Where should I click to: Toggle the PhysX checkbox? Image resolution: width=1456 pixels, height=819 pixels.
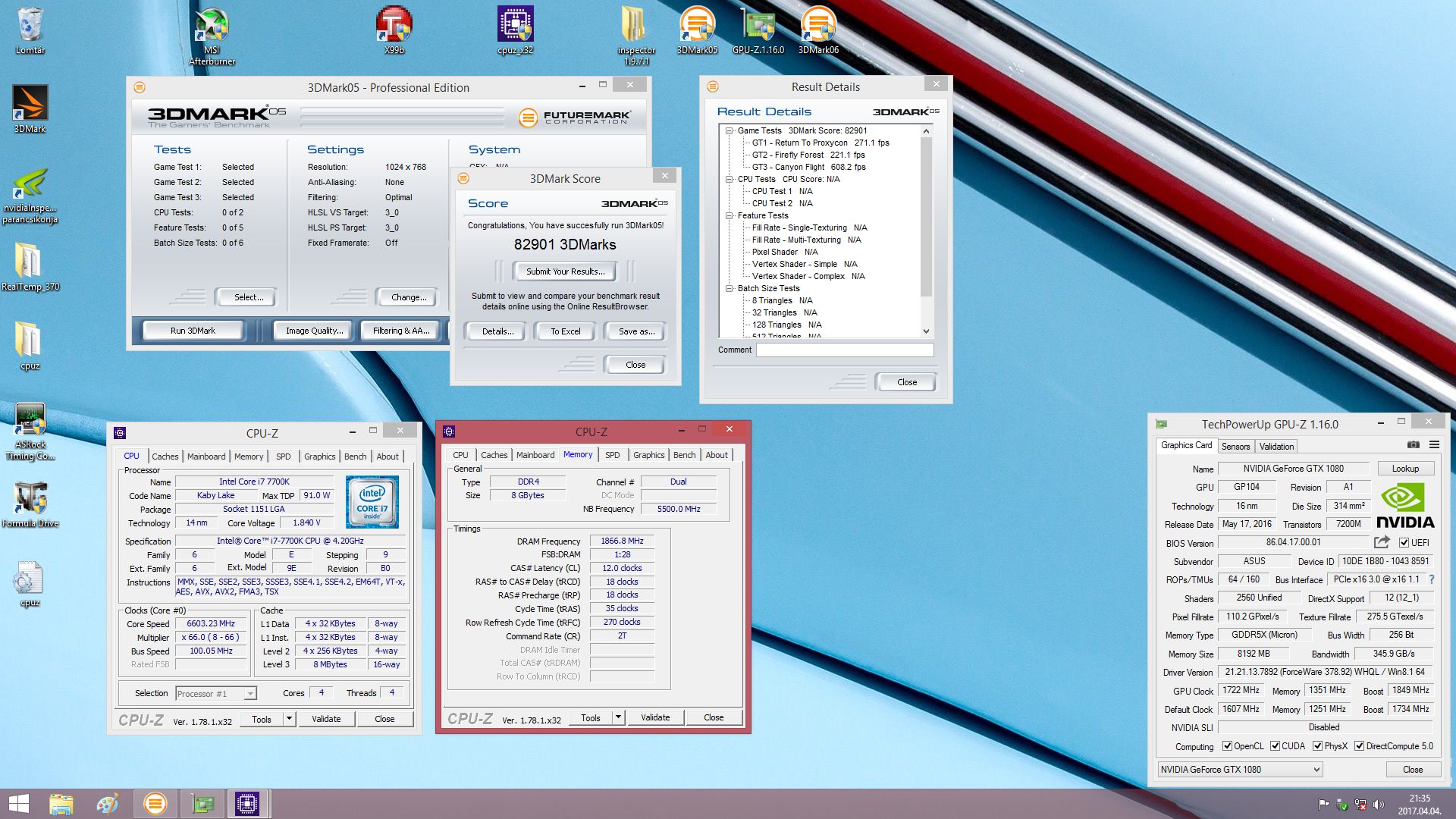coord(1317,746)
